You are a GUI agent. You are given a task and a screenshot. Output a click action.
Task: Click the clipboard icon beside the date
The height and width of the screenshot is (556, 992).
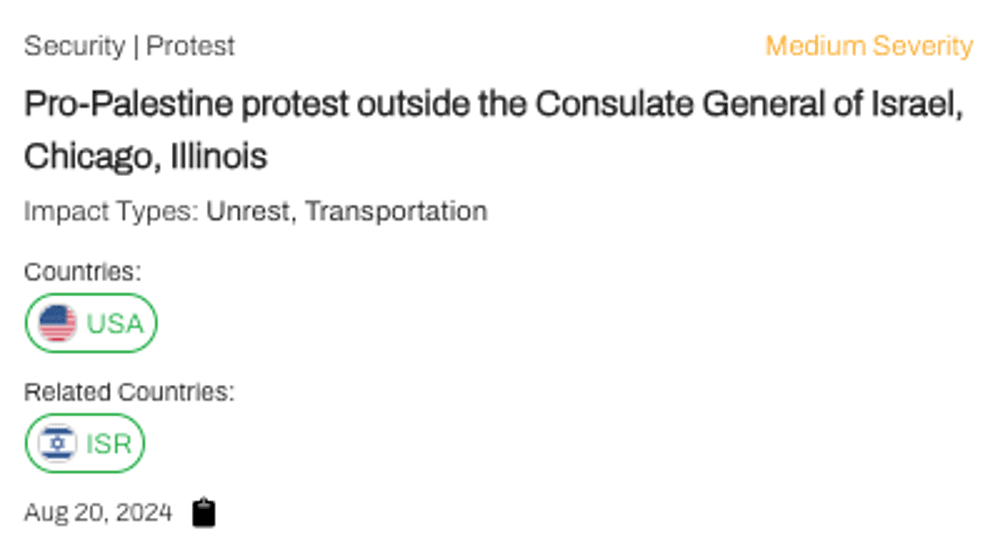[x=204, y=513]
